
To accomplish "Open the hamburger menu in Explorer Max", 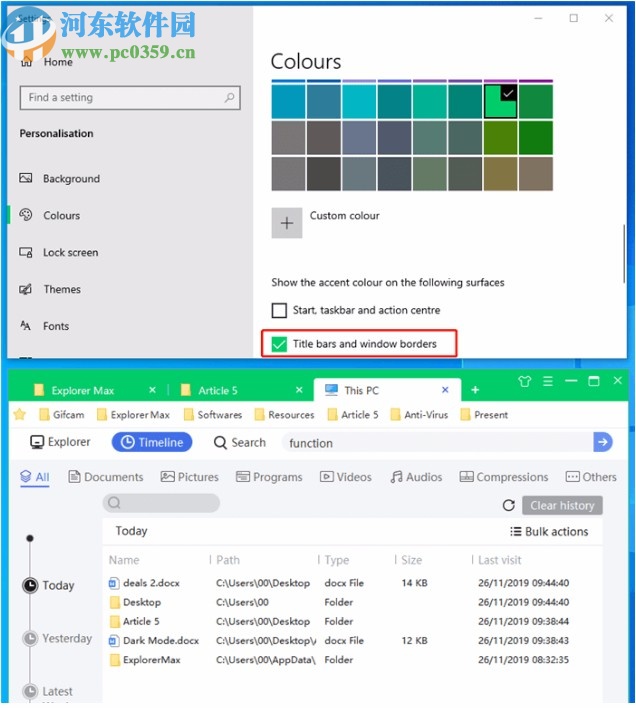I will (x=548, y=382).
